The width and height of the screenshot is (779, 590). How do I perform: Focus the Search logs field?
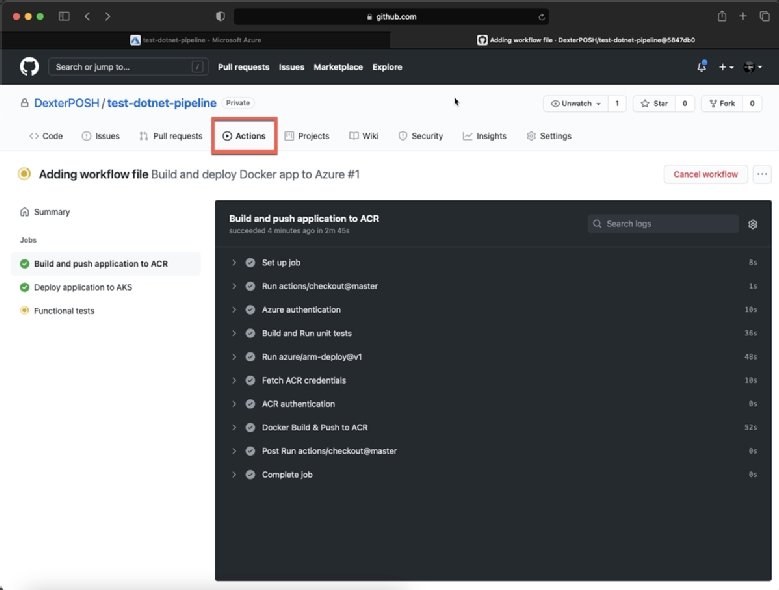[663, 224]
